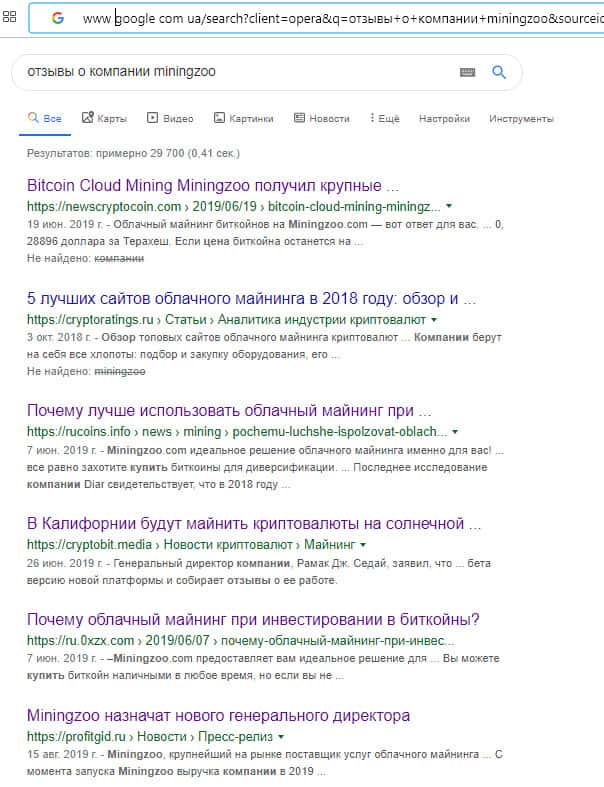Click snippet dated 15 авг. 2019 г.

coord(265,763)
